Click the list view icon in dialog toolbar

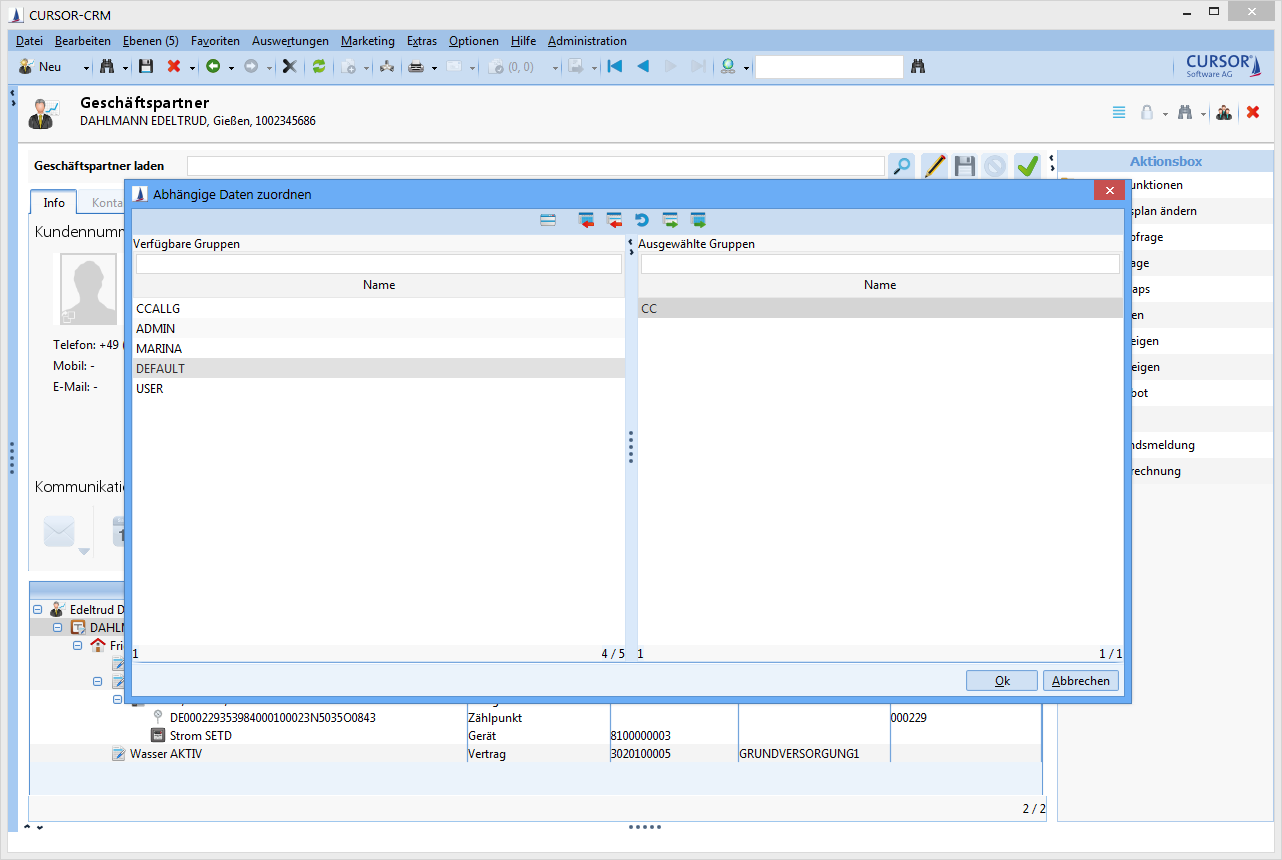point(548,220)
